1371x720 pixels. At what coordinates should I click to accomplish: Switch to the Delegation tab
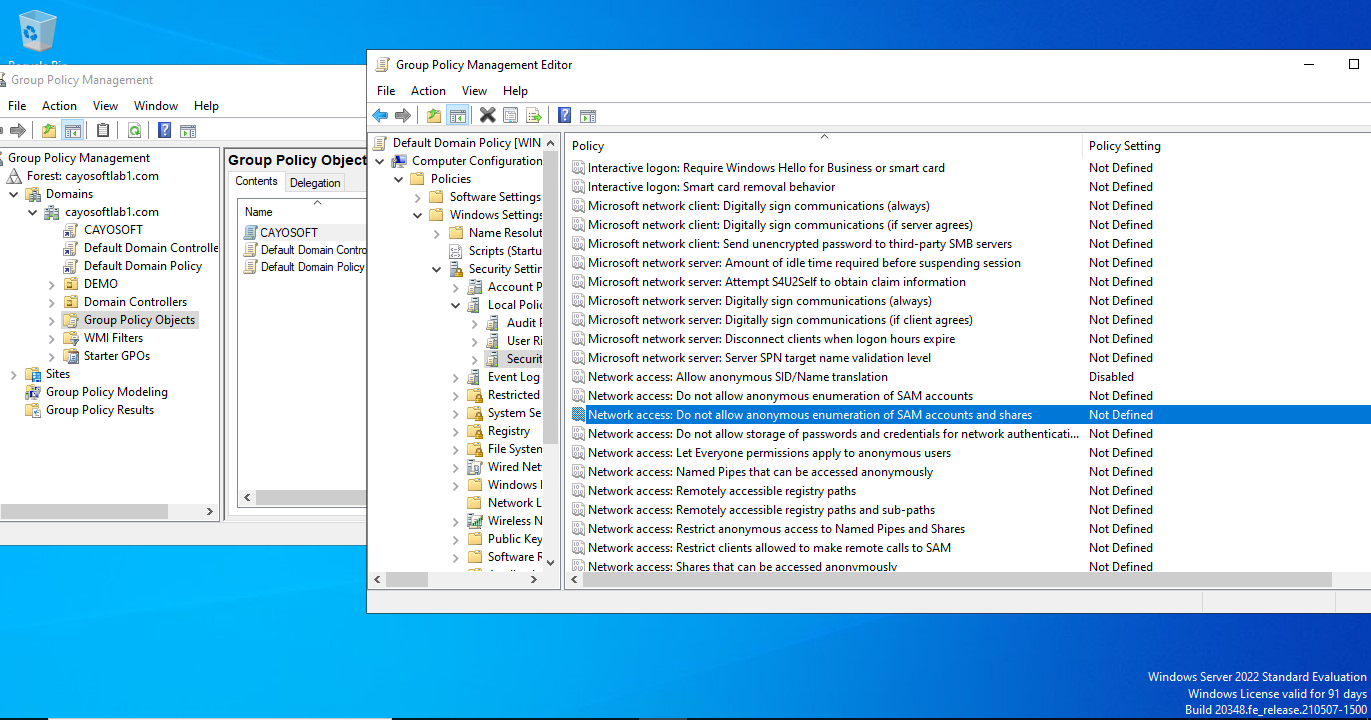(x=315, y=183)
